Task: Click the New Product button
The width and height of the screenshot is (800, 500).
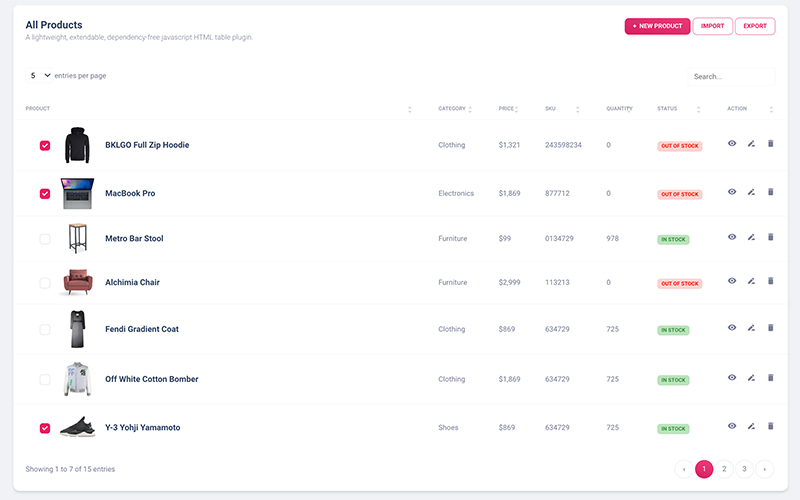Action: click(657, 26)
